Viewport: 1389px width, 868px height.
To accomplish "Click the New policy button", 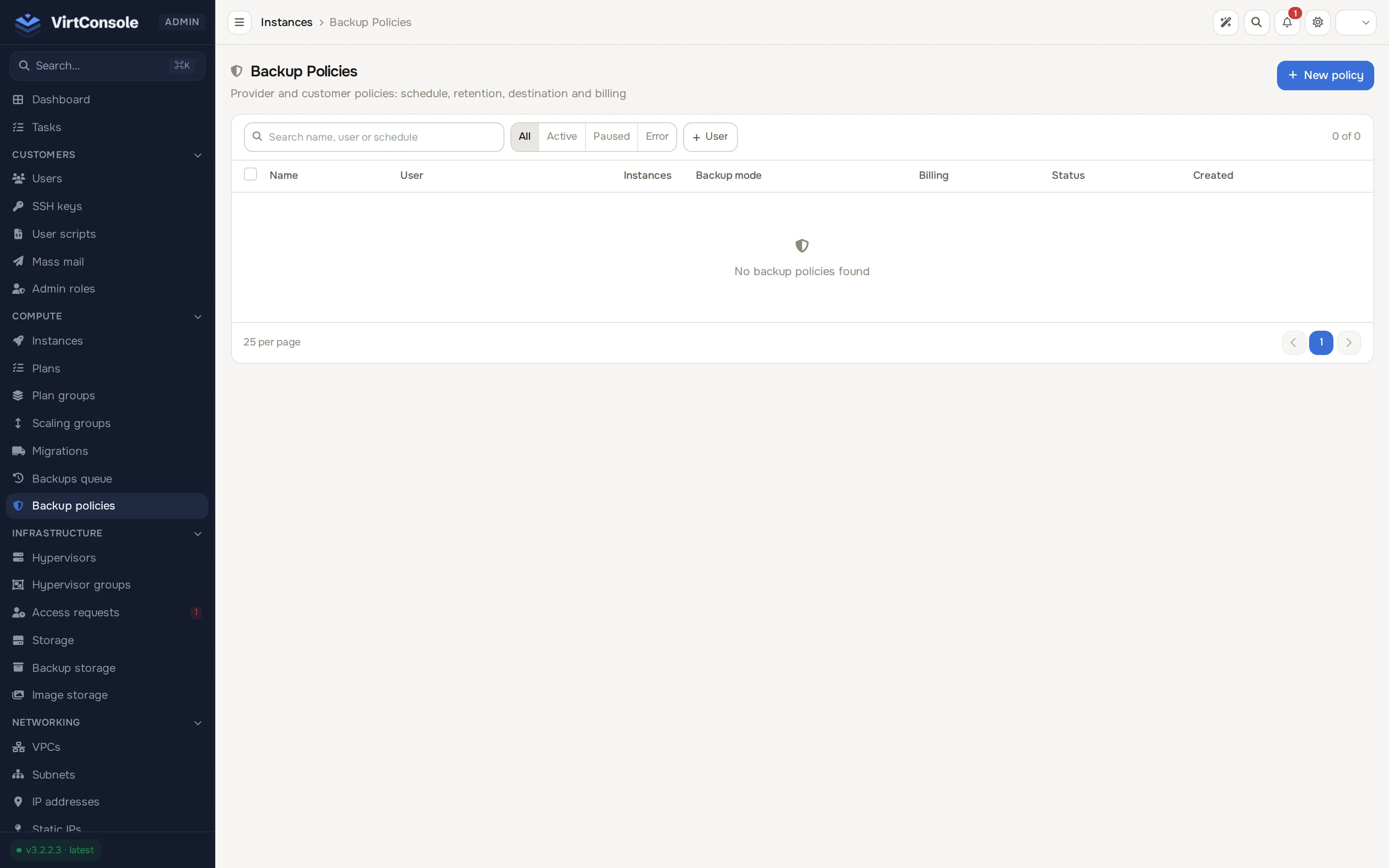I will pyautogui.click(x=1325, y=75).
